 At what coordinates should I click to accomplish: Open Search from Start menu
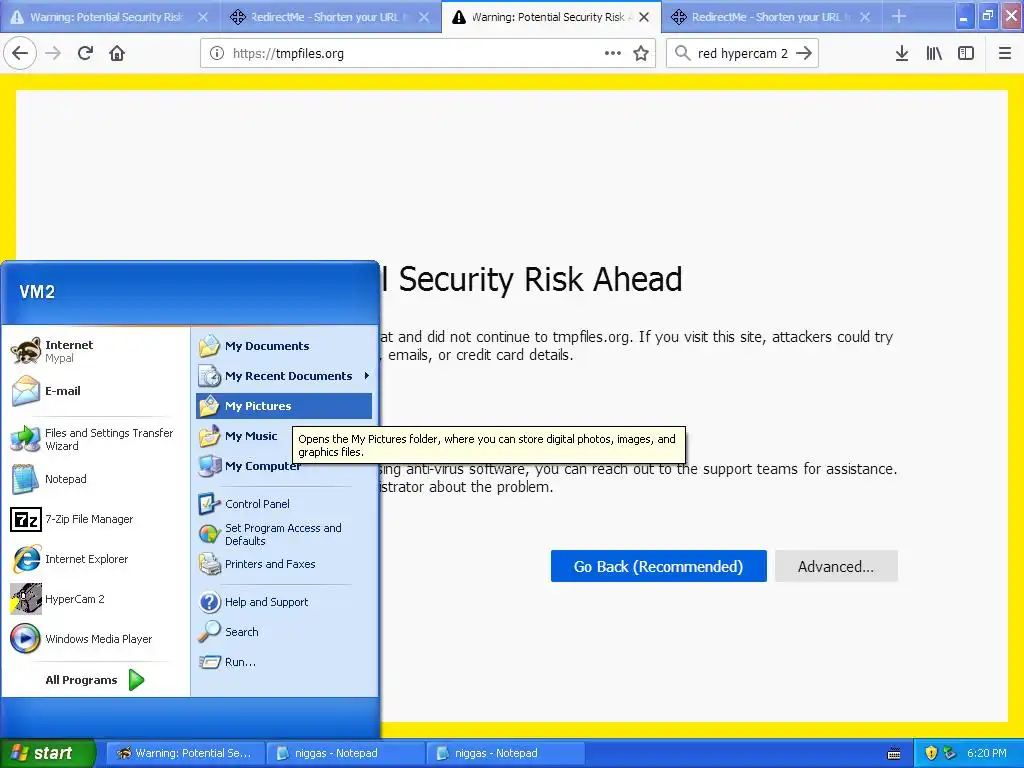point(284,632)
